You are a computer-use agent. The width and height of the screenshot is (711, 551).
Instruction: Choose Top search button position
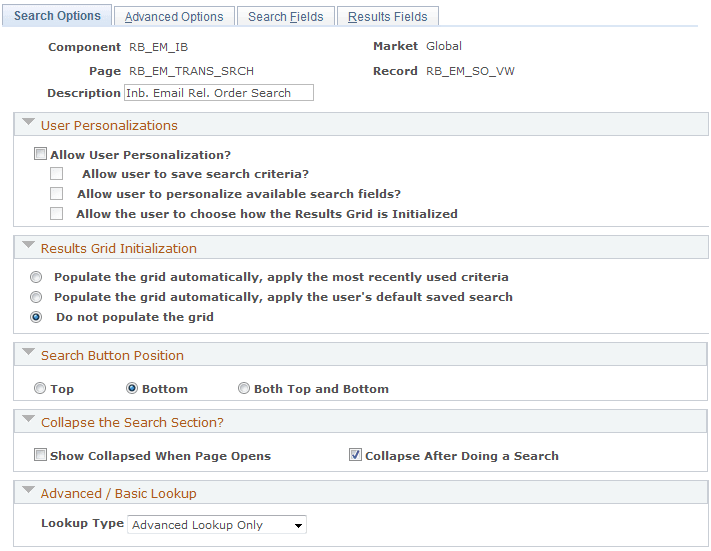point(40,388)
